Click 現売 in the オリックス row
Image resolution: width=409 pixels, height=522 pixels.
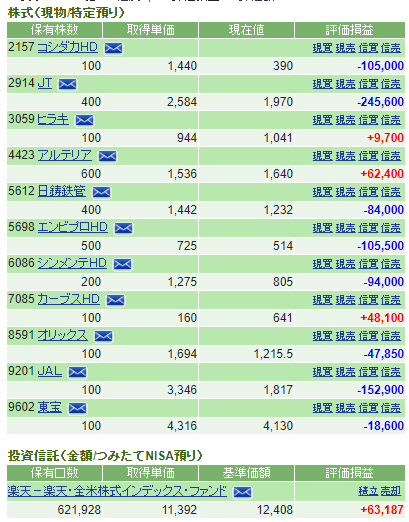pos(345,336)
